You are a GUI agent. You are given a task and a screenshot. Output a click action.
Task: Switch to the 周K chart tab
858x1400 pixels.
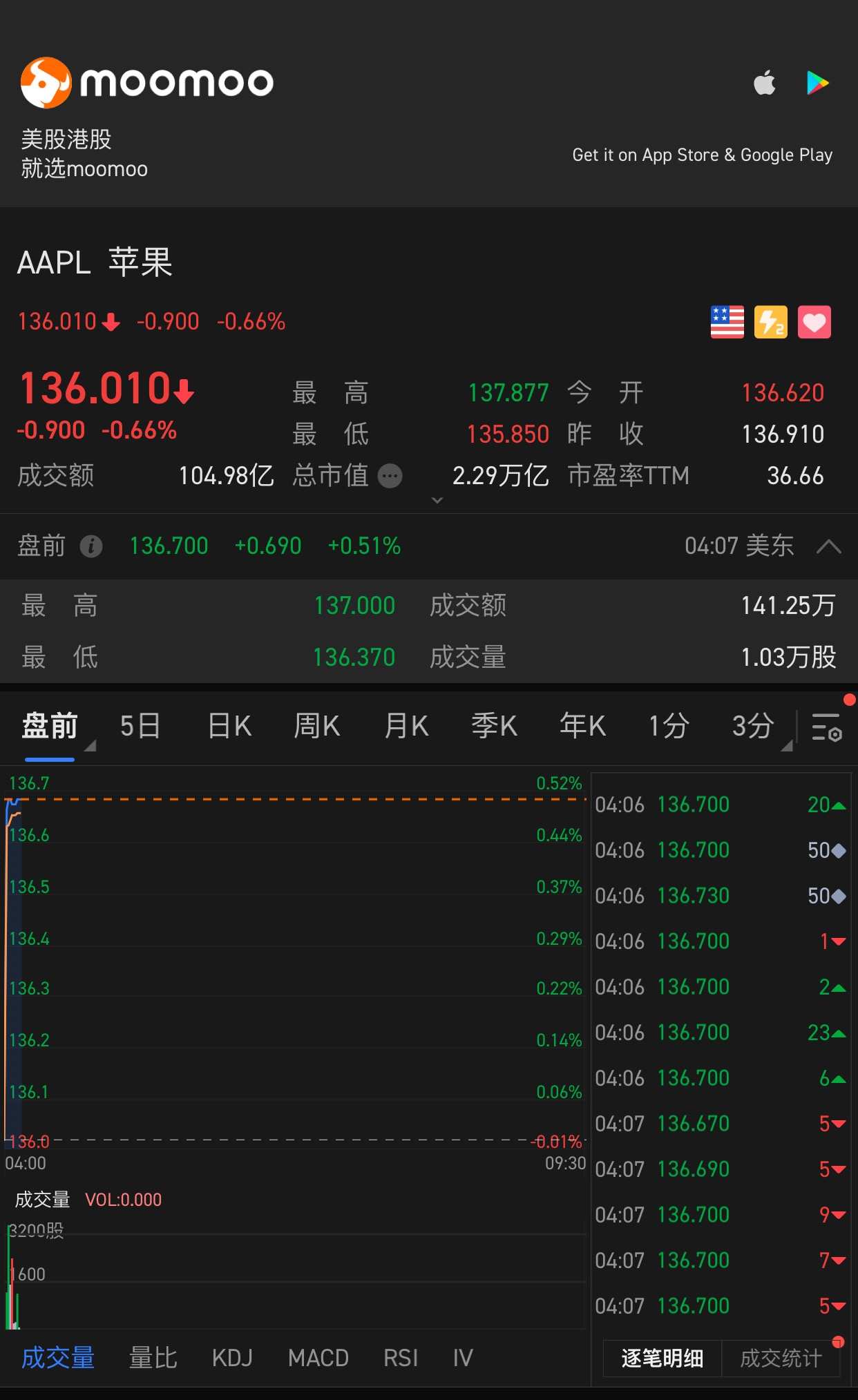(x=317, y=726)
